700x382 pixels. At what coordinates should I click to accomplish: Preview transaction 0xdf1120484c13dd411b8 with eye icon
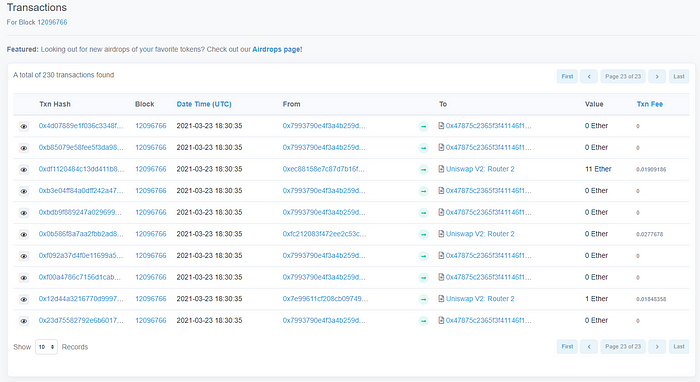click(24, 170)
